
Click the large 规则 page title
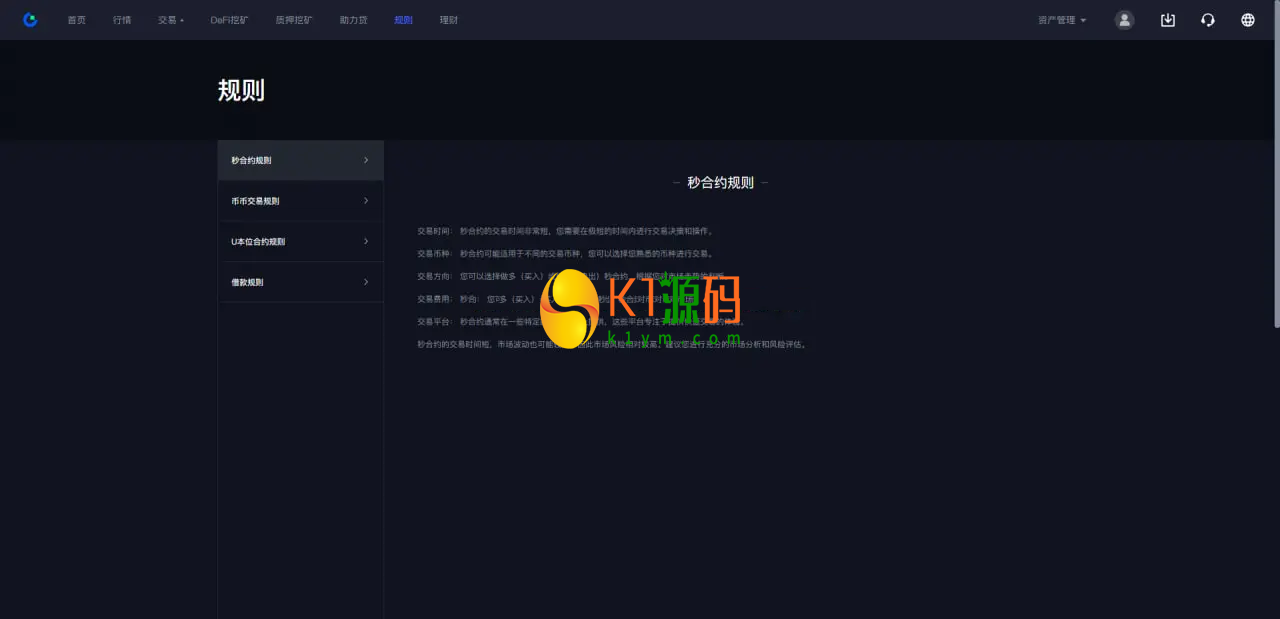click(241, 90)
